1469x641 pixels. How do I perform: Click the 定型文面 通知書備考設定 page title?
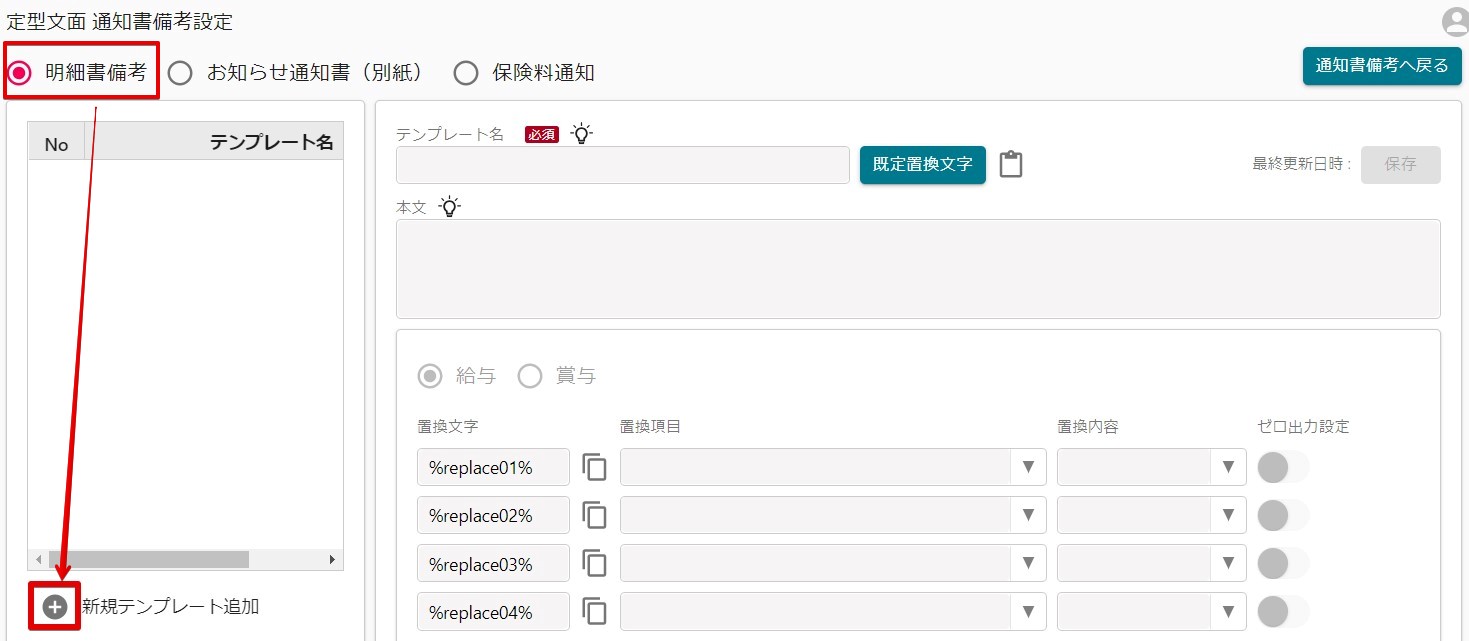pos(119,21)
